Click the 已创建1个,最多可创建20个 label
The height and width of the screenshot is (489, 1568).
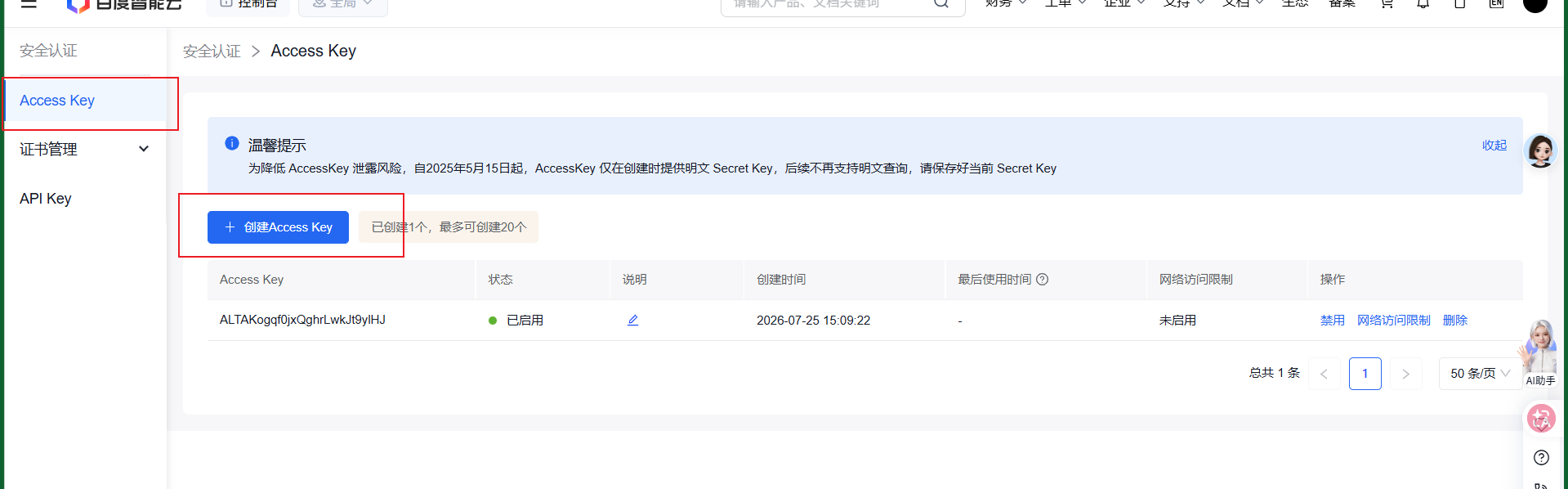coord(449,227)
